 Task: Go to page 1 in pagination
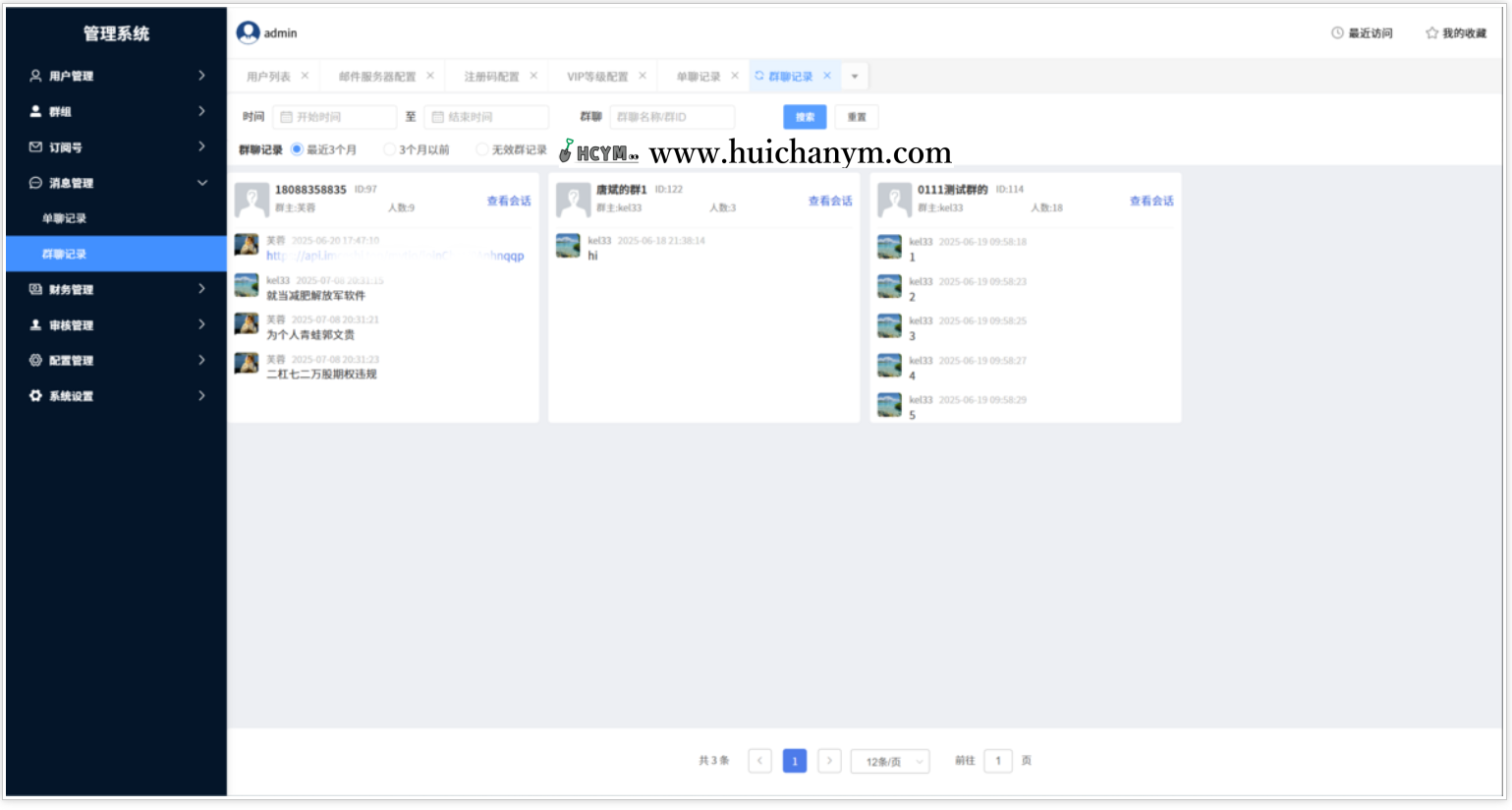click(x=794, y=761)
